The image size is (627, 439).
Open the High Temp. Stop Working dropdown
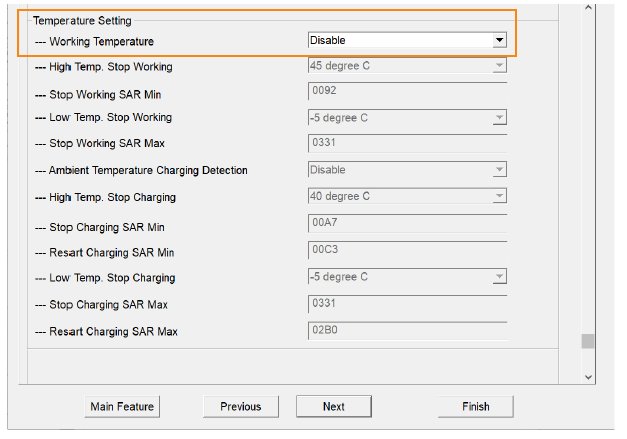click(499, 67)
